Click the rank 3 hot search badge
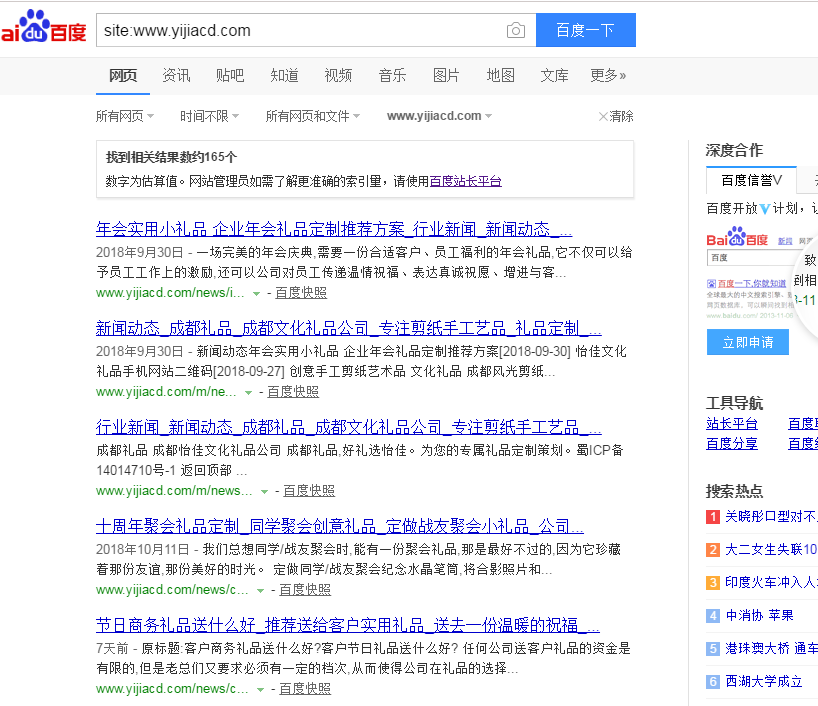Viewport: 818px width, 706px height. tap(713, 583)
